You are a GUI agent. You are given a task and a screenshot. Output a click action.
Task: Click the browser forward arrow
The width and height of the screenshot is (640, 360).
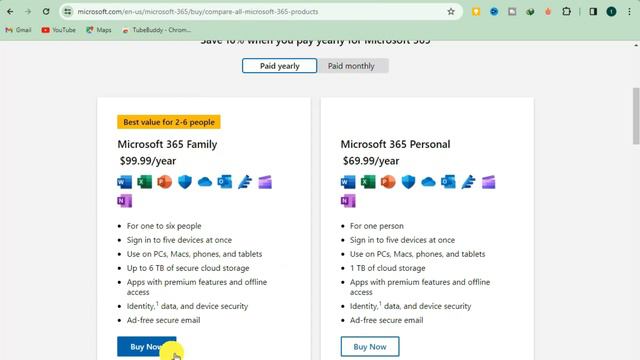28,11
